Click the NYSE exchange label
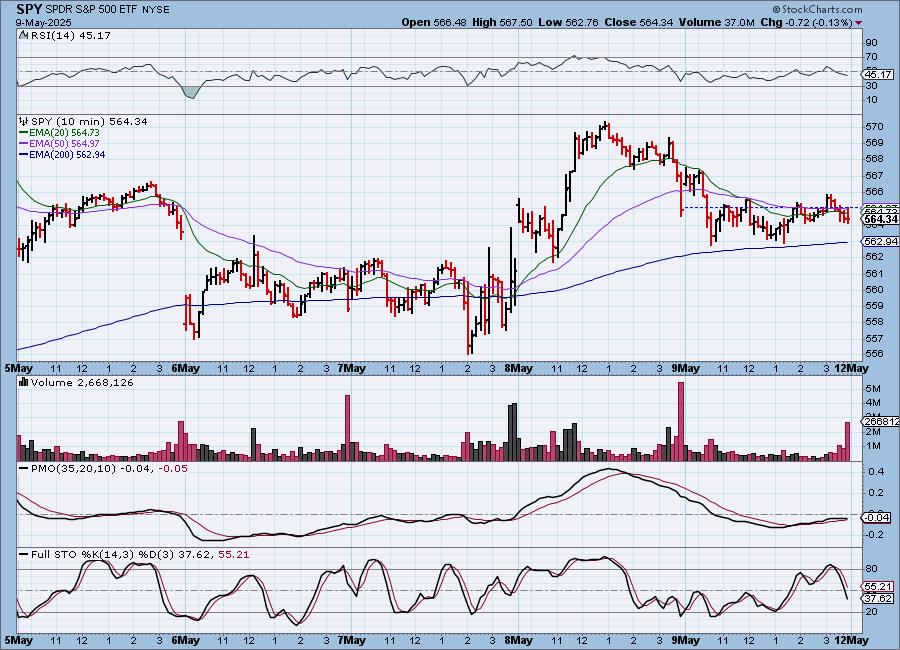This screenshot has height=650, width=900. tap(154, 10)
